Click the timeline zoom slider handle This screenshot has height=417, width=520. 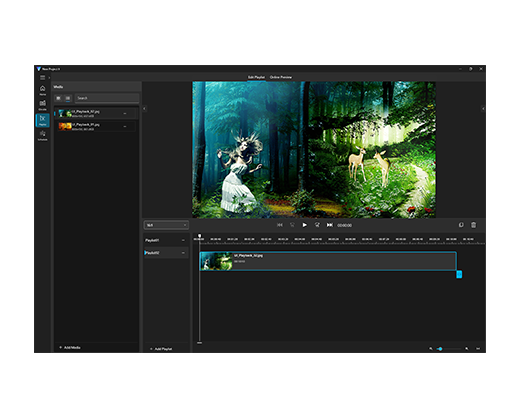click(x=440, y=349)
